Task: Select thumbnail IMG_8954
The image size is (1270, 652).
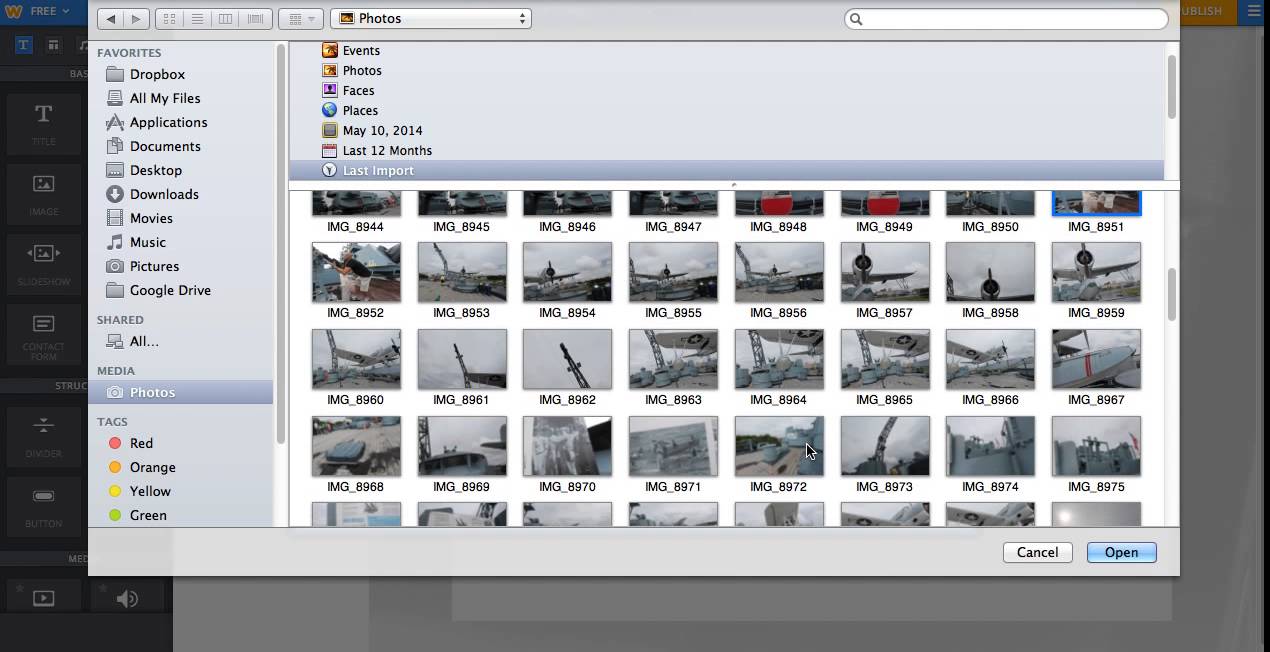Action: click(x=567, y=272)
